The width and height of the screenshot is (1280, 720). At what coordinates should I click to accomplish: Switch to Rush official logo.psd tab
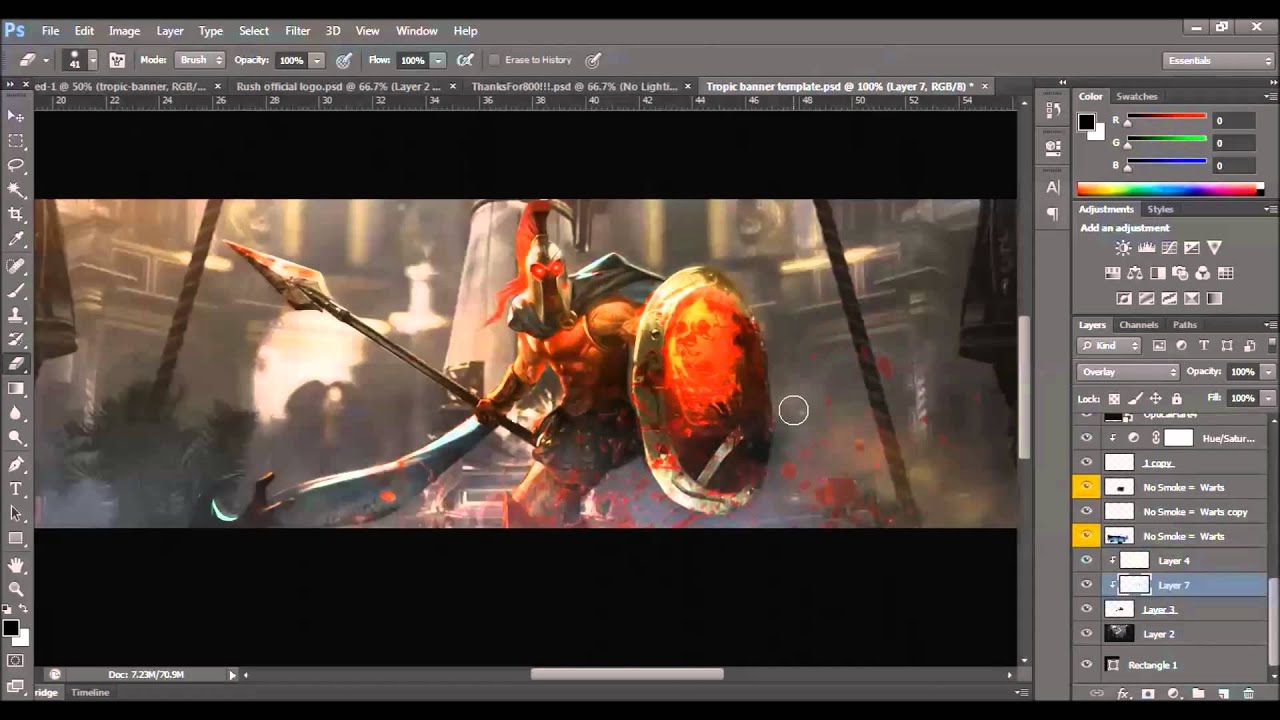click(337, 87)
